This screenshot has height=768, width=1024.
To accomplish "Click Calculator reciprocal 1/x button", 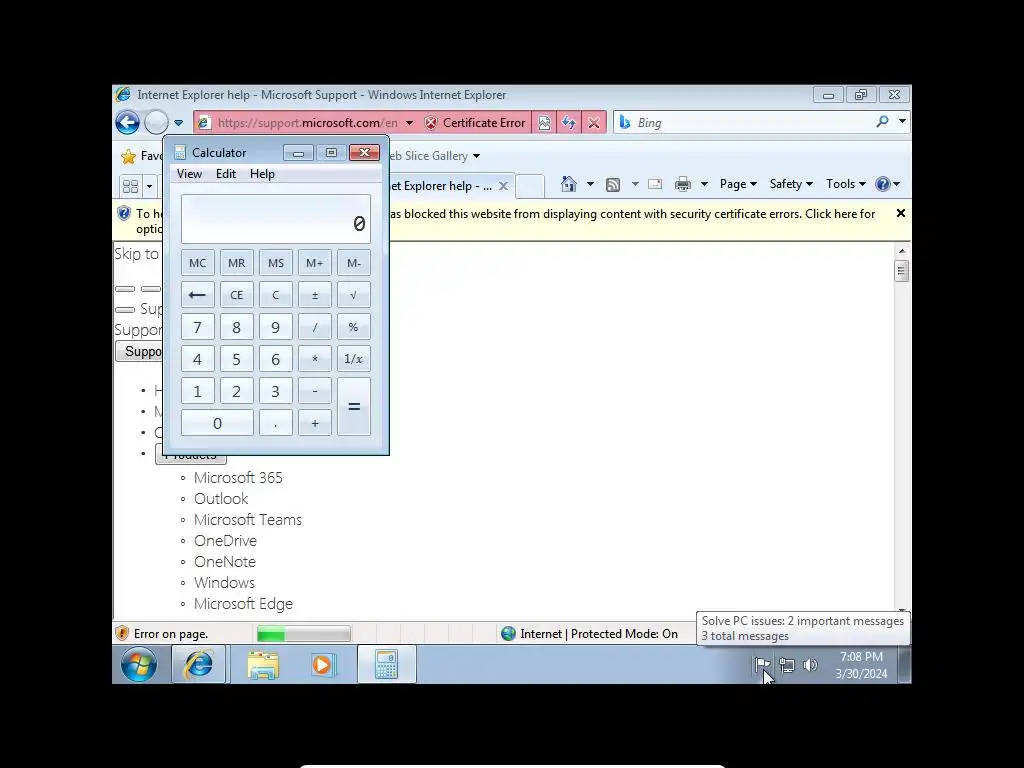I will [354, 359].
